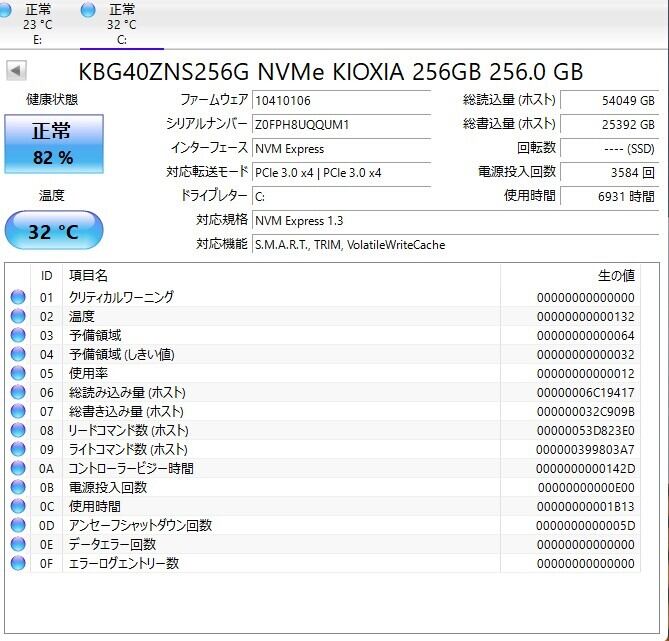Image resolution: width=669 pixels, height=641 pixels.
Task: Click the status icon for データエラー回数 row
Action: [x=17, y=544]
